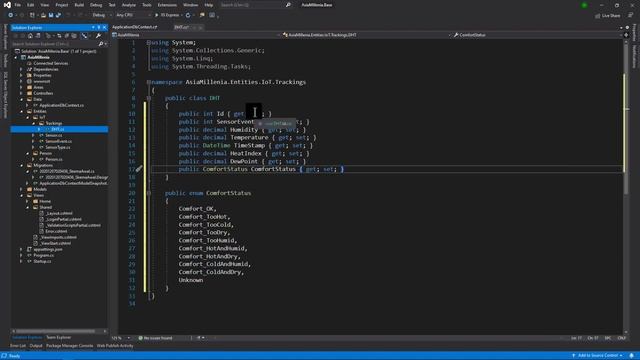Expand the Controllers folder
The width and height of the screenshot is (640, 360).
(21, 93)
